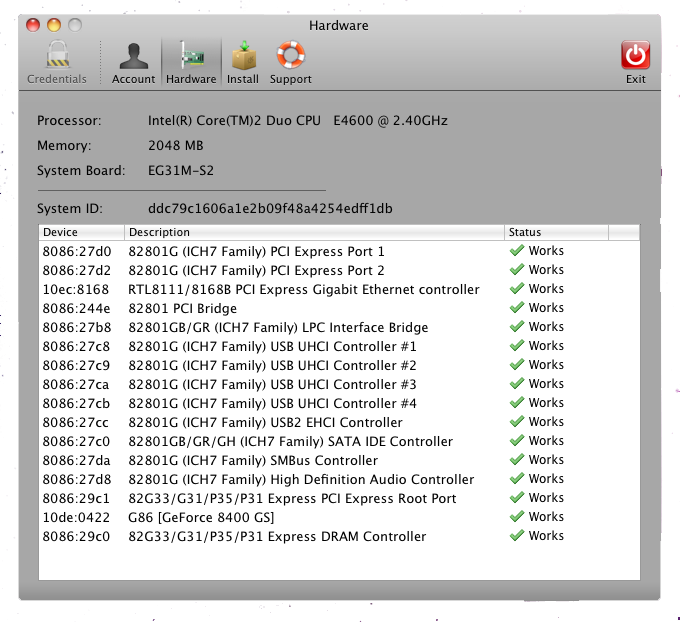Click the SMBus Controller description
The image size is (680, 622).
point(253,461)
